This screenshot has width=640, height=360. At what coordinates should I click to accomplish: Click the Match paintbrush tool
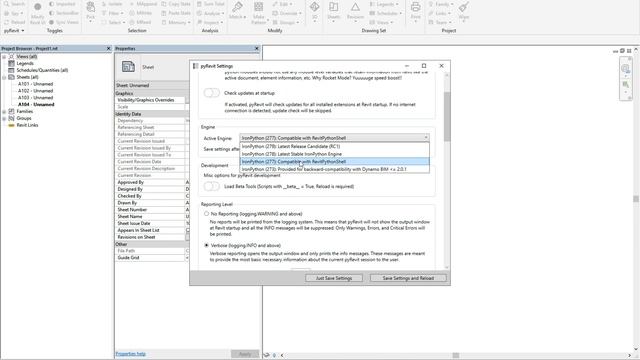pos(237,11)
